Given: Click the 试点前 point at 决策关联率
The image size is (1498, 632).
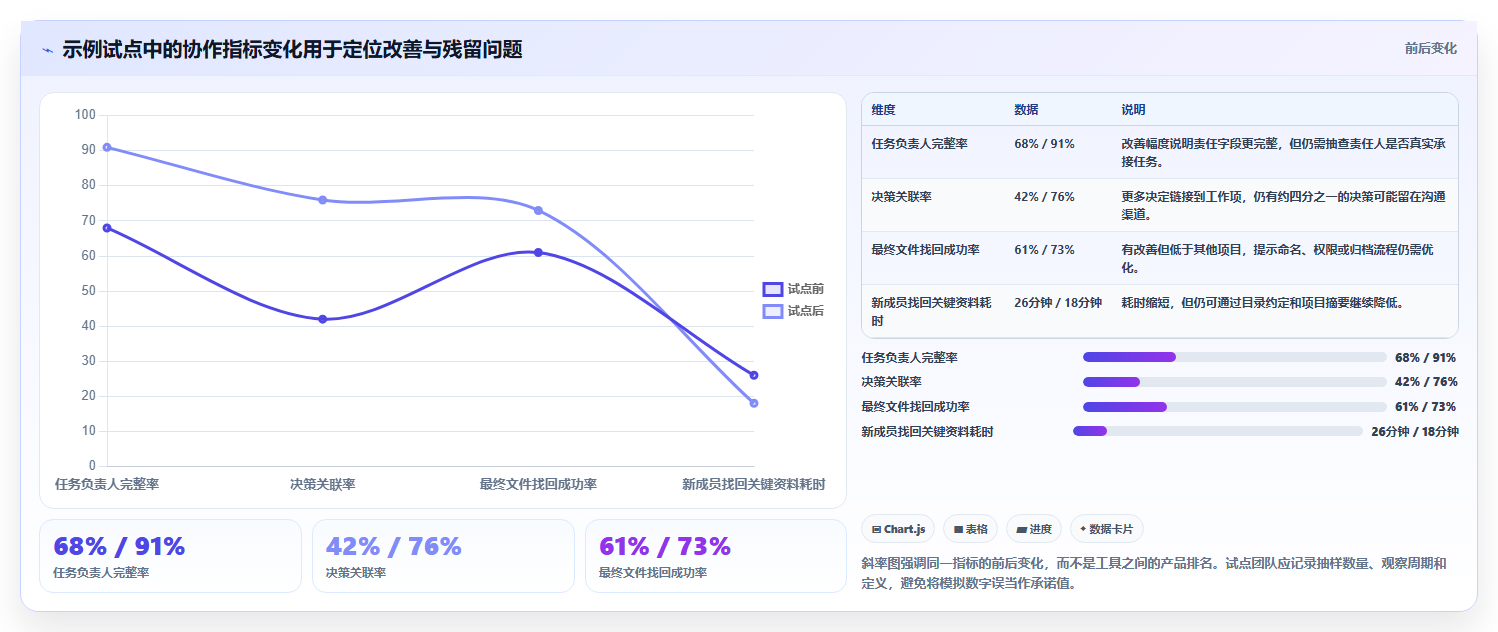Looking at the screenshot, I should pos(323,319).
